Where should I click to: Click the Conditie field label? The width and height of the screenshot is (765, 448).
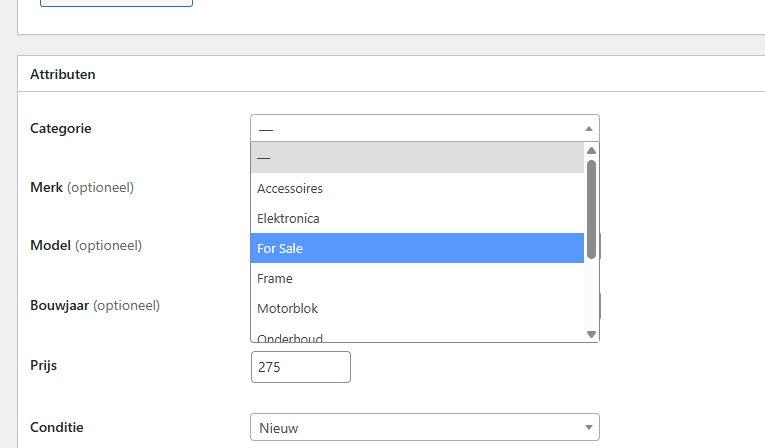pos(57,427)
